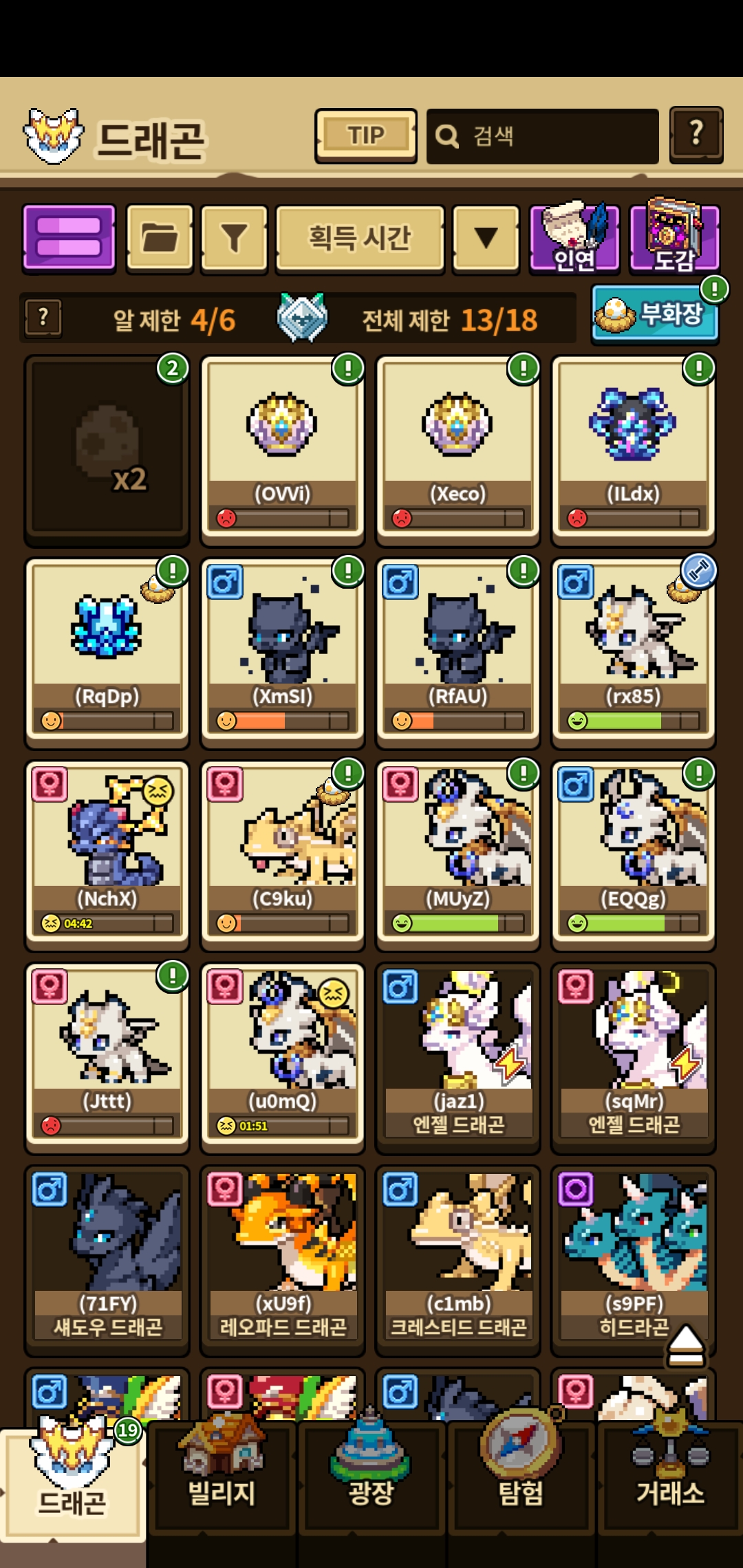743x1568 pixels.
Task: Click the TIP button
Action: click(x=366, y=135)
